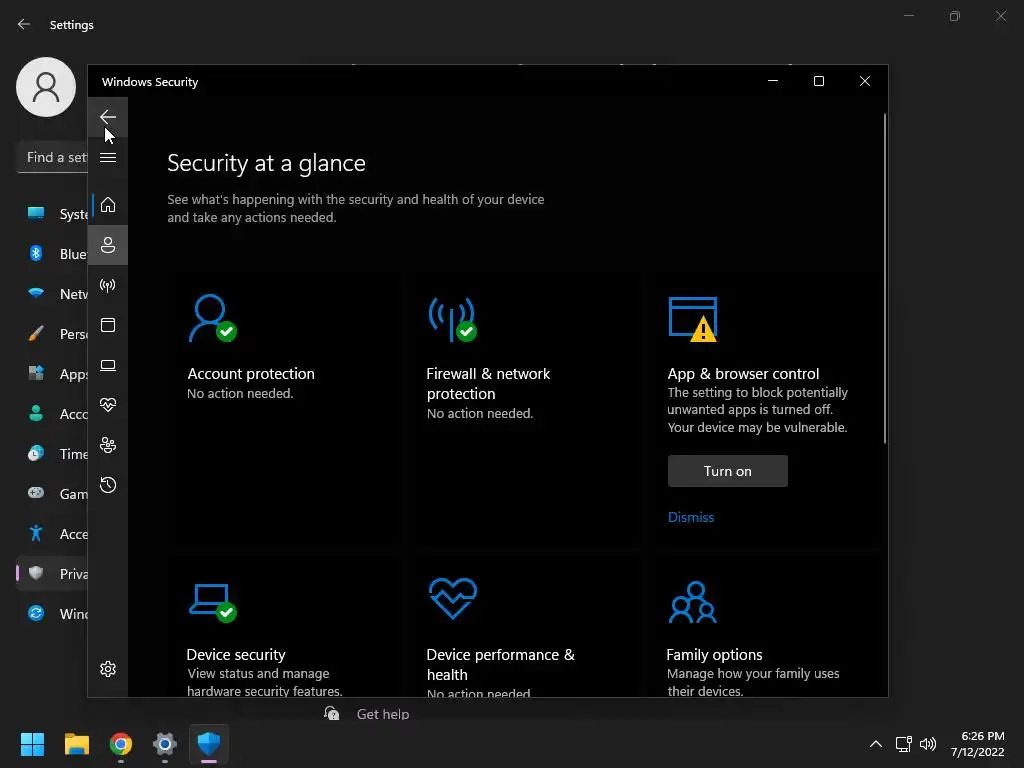Open the Account protection heading
The width and height of the screenshot is (1024, 768).
tap(251, 374)
